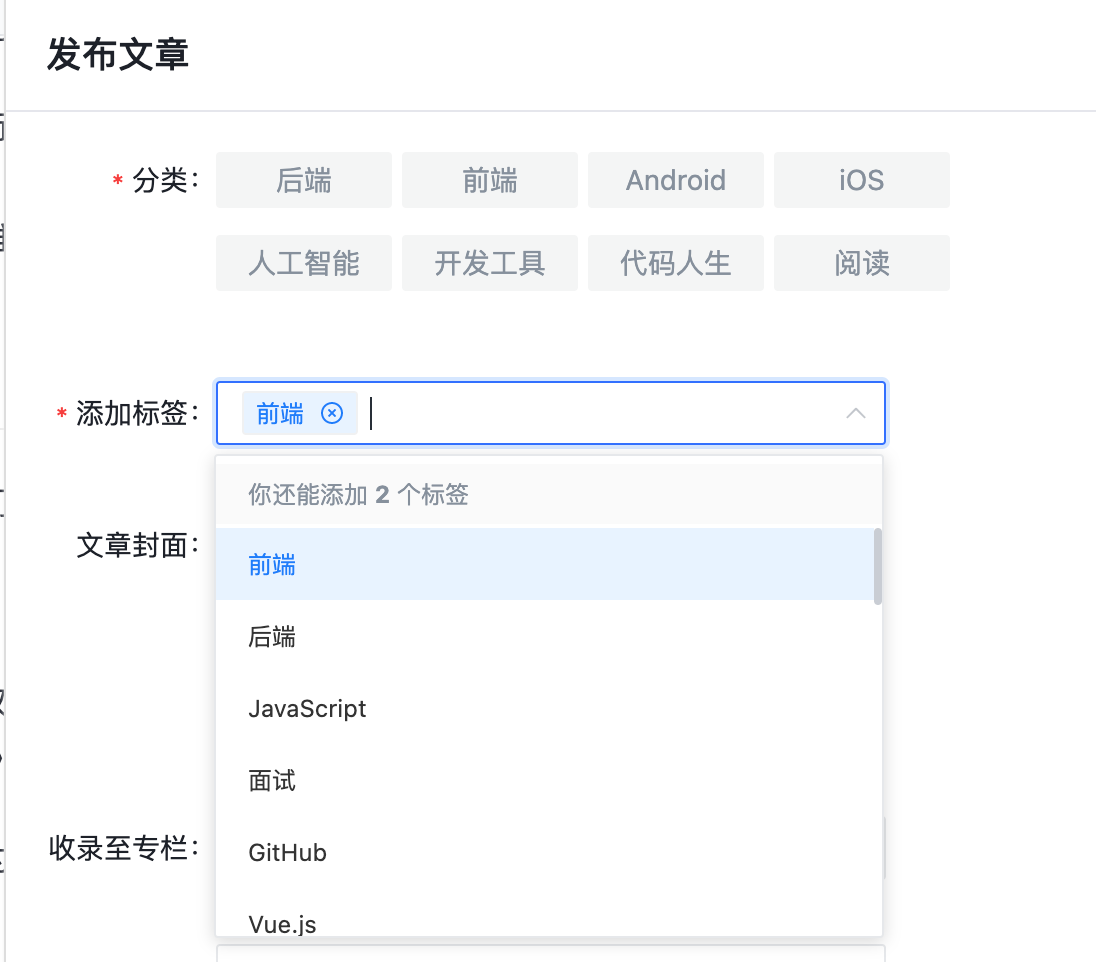Image resolution: width=1096 pixels, height=962 pixels.
Task: Choose the Vue.js tag option
Action: (x=283, y=922)
